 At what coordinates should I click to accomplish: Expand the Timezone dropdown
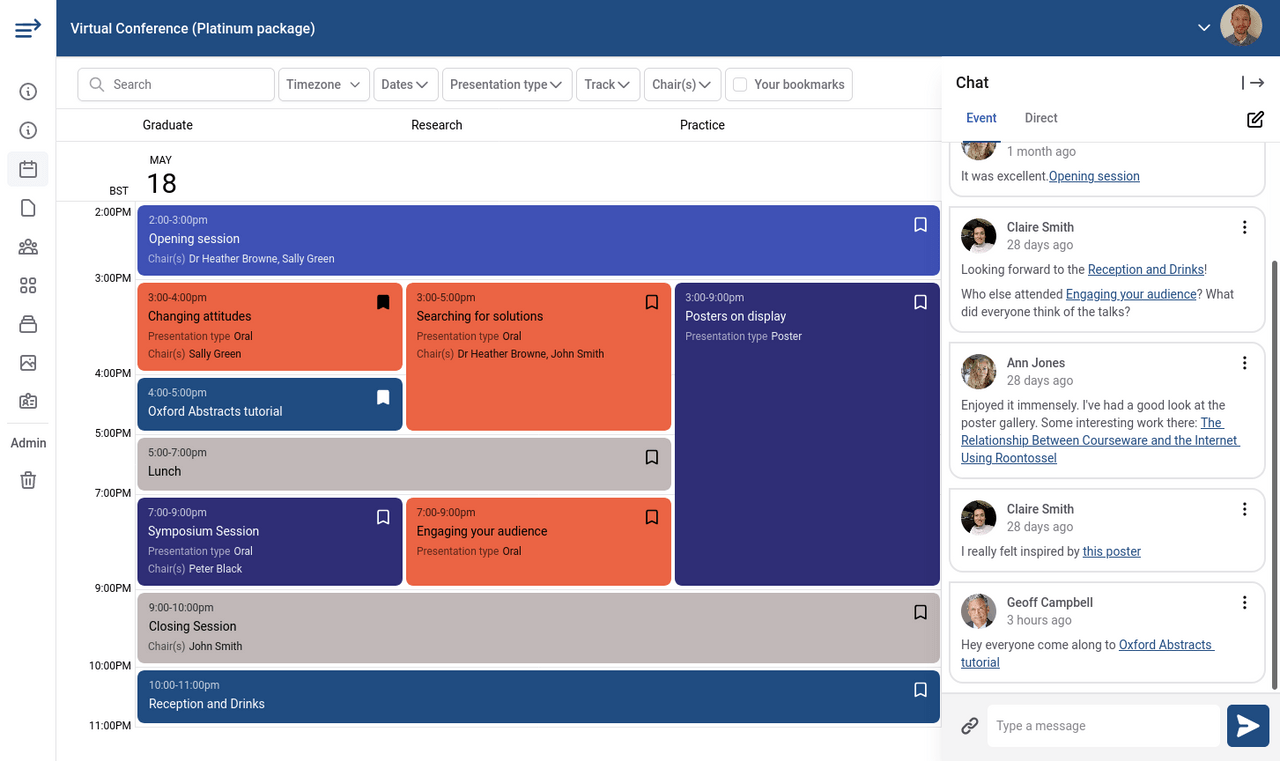[323, 85]
